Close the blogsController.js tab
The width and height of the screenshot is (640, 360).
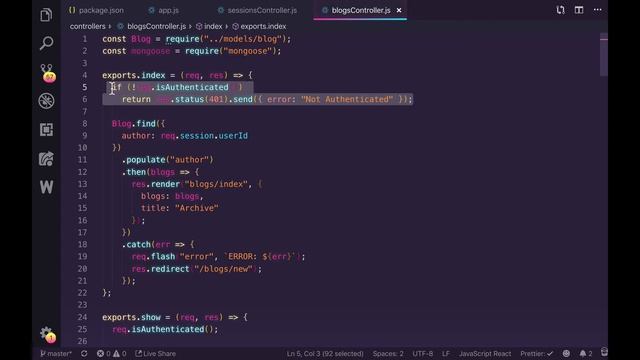tap(399, 10)
